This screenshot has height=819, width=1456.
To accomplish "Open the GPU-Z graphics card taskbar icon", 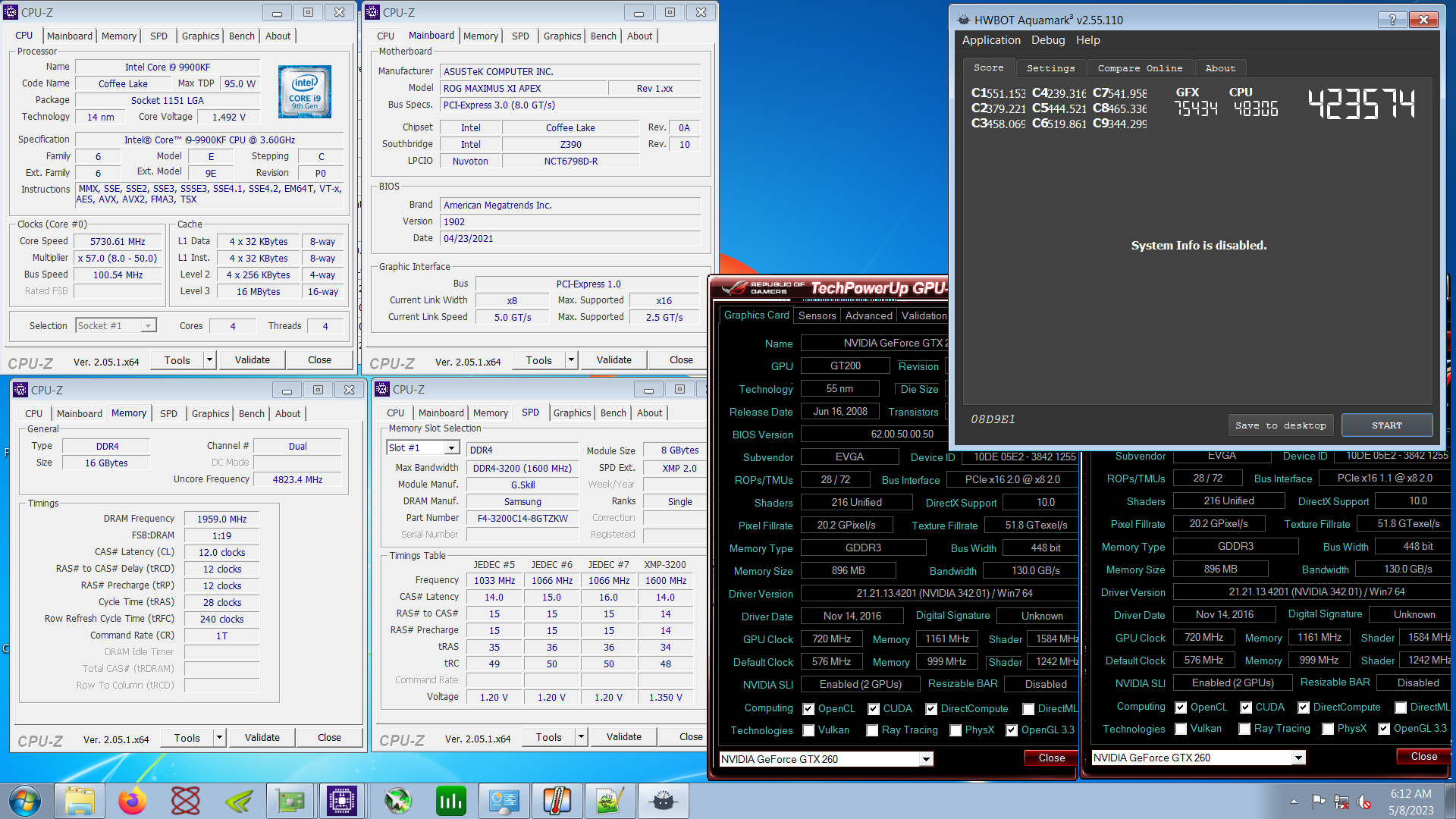I will point(290,801).
